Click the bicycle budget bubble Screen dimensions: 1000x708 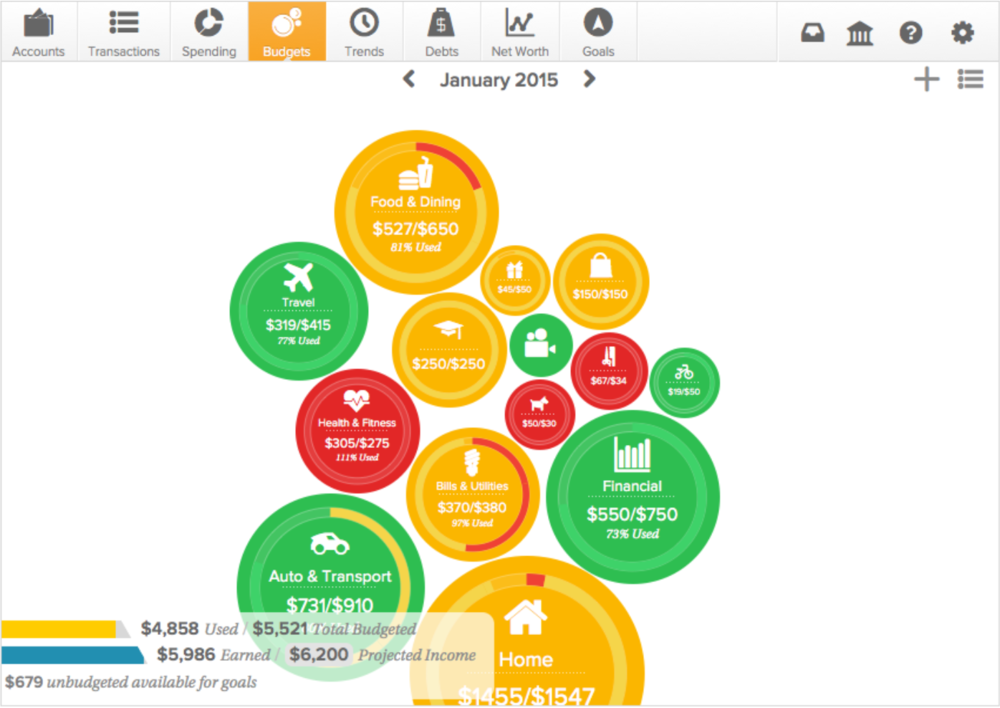pyautogui.click(x=684, y=382)
